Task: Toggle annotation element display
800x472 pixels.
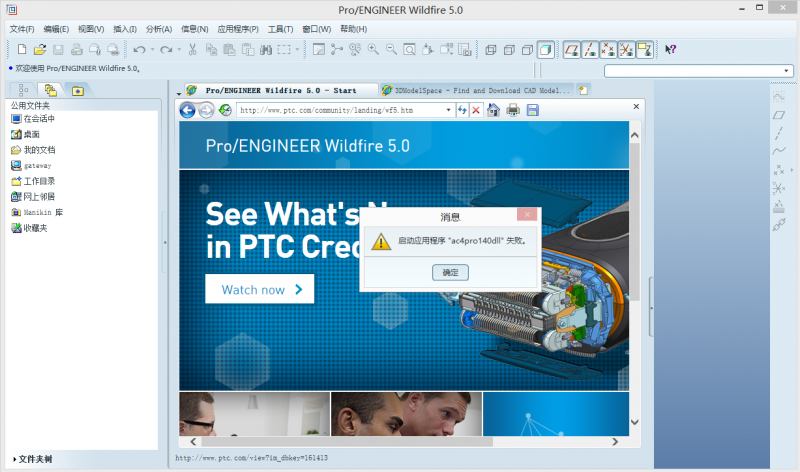Action: point(645,49)
